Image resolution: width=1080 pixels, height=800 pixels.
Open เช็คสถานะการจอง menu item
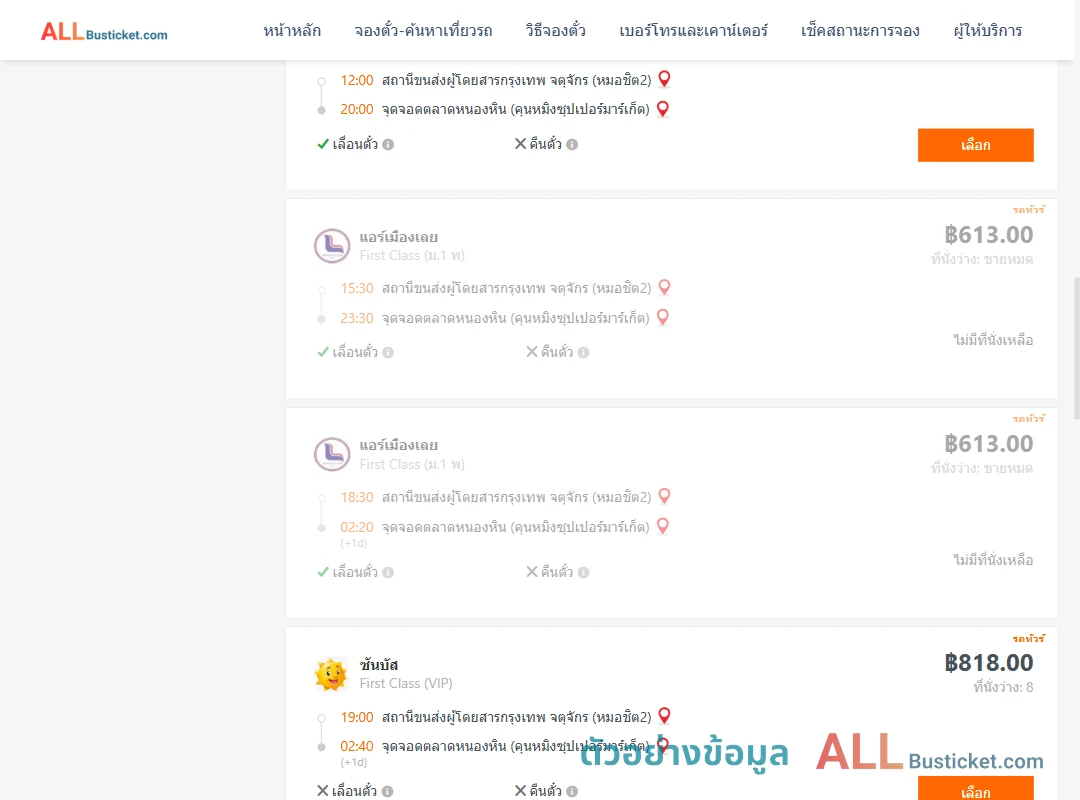coord(860,31)
